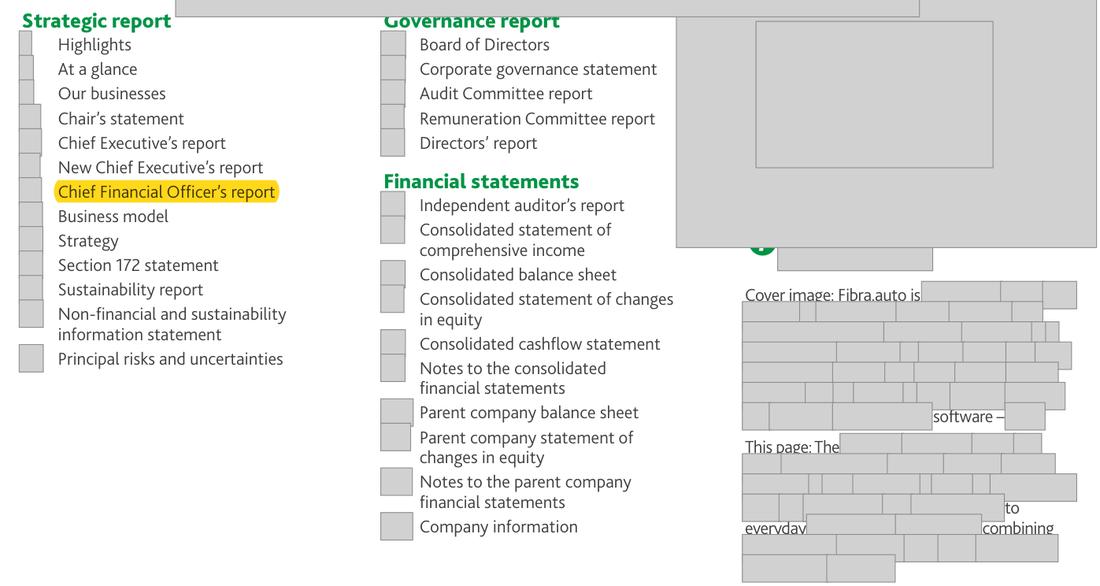Open Section 172 statement
Screen dimensions: 1100x586
pyautogui.click(x=138, y=265)
